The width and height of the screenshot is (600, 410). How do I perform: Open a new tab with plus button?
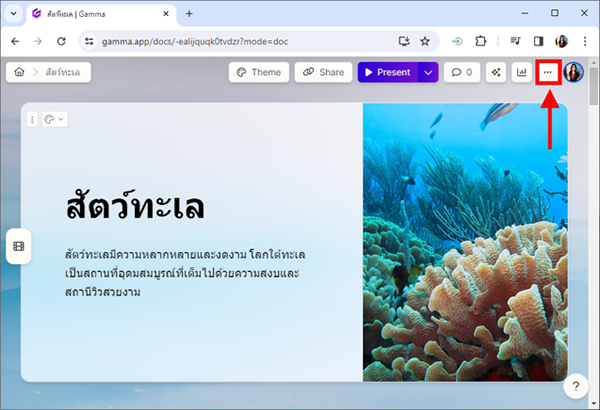coord(189,14)
